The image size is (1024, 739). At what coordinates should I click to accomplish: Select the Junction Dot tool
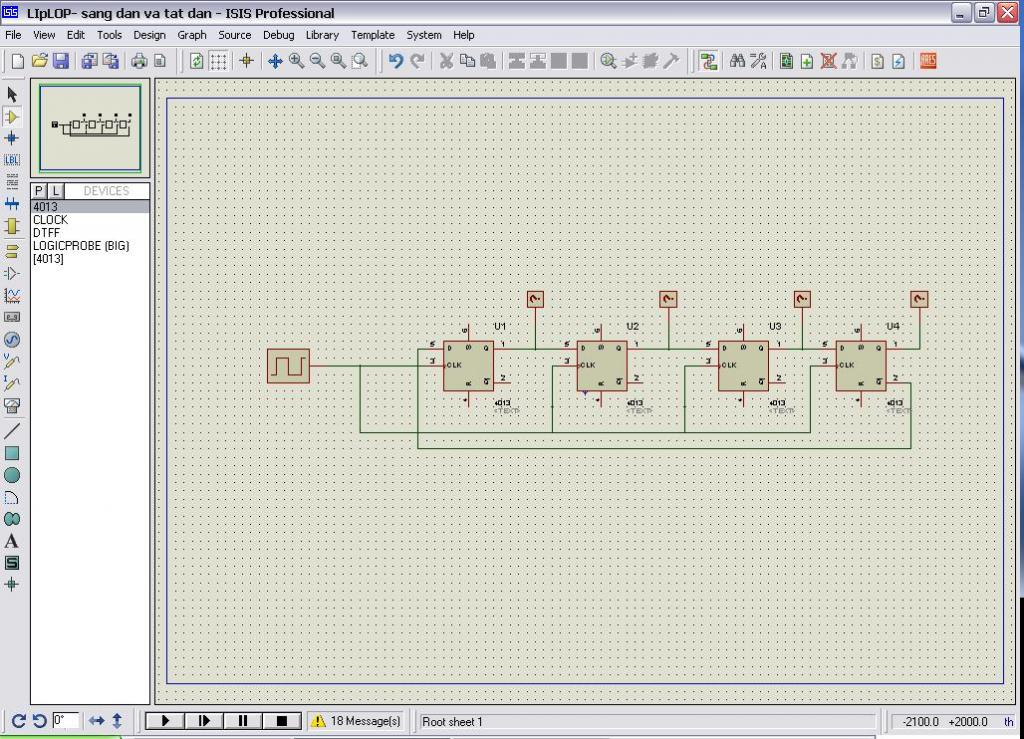coord(12,138)
